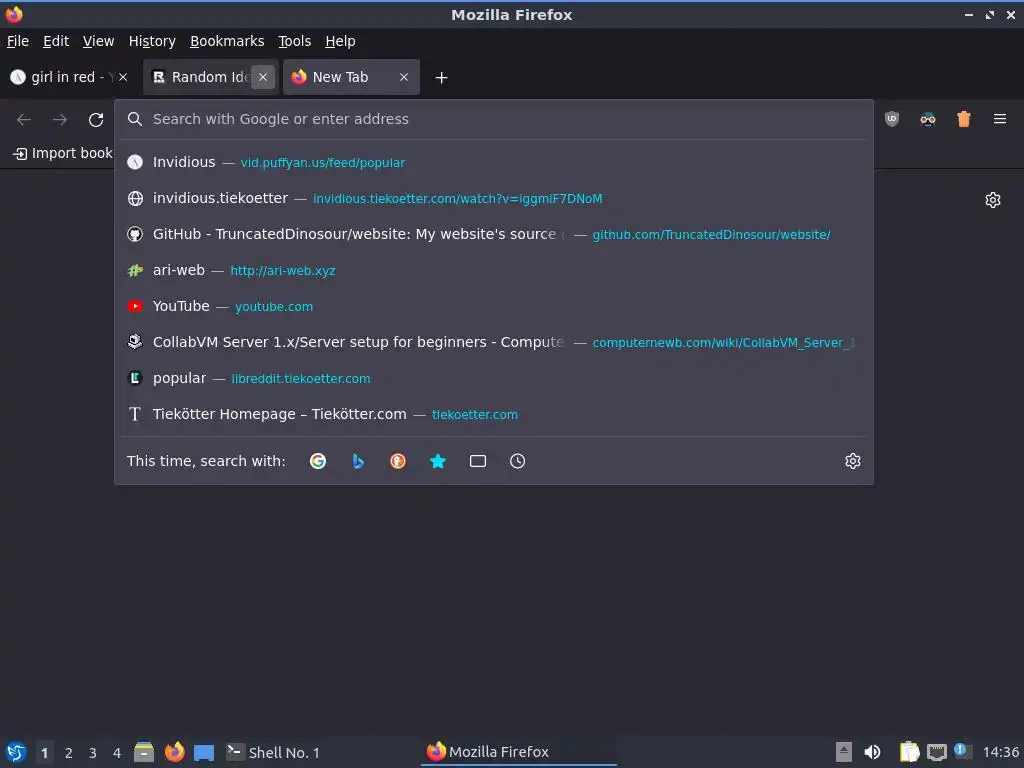Click the blue show desktop taskbar icon
Viewport: 1024px width, 768px height.
click(x=204, y=753)
